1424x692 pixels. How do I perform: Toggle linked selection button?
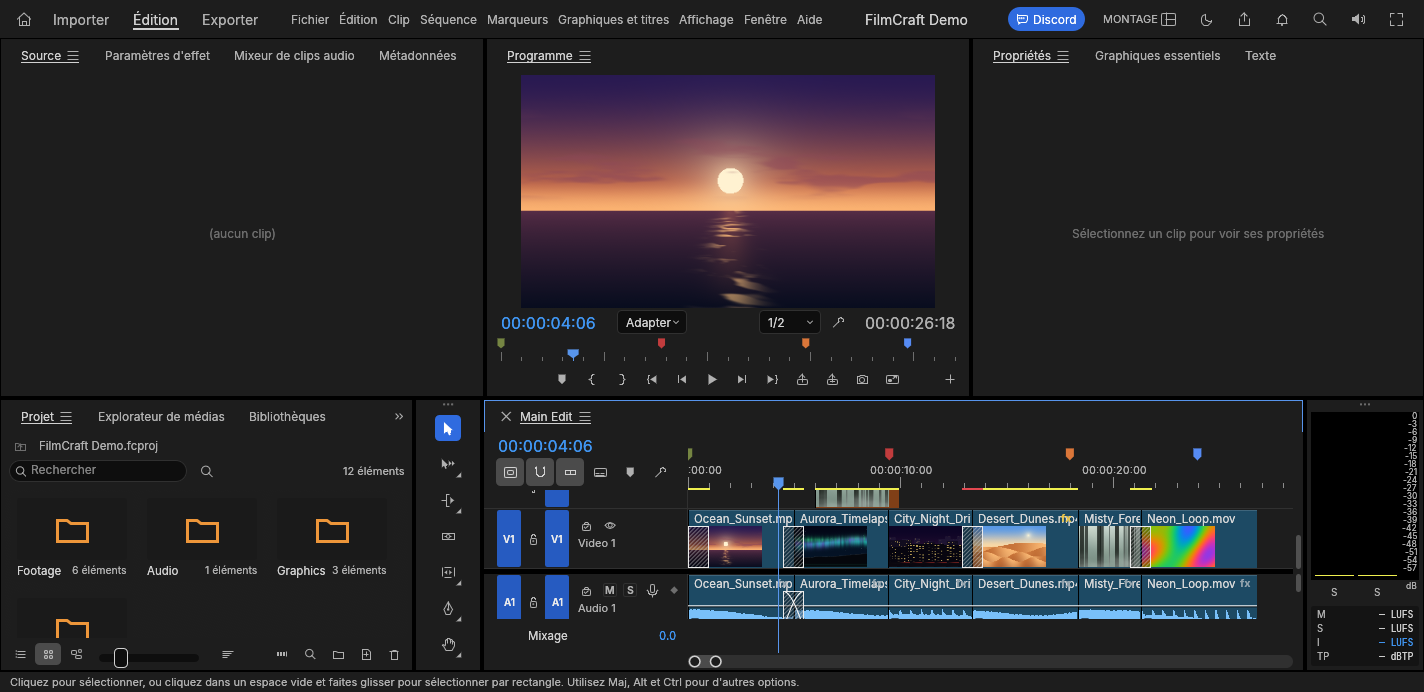point(570,472)
